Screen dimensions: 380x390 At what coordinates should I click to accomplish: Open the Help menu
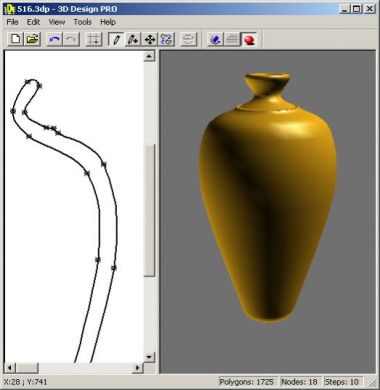point(108,22)
